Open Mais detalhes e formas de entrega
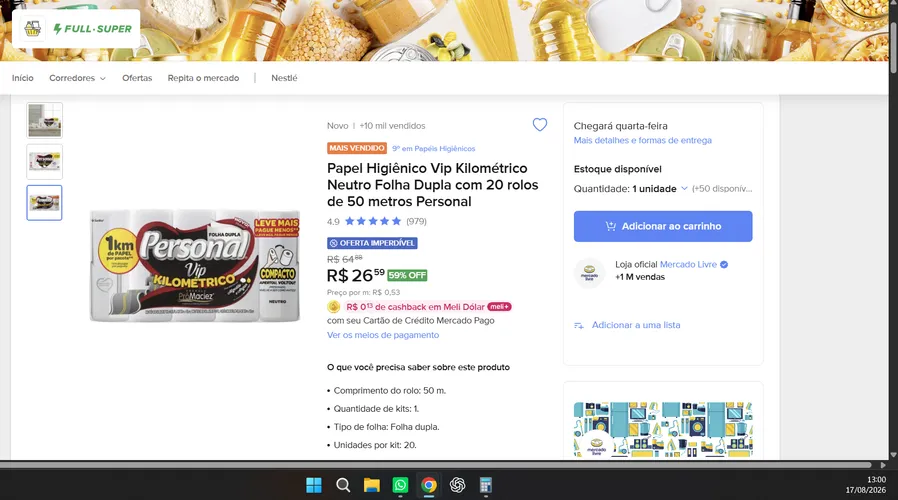This screenshot has height=500, width=898. [643, 140]
